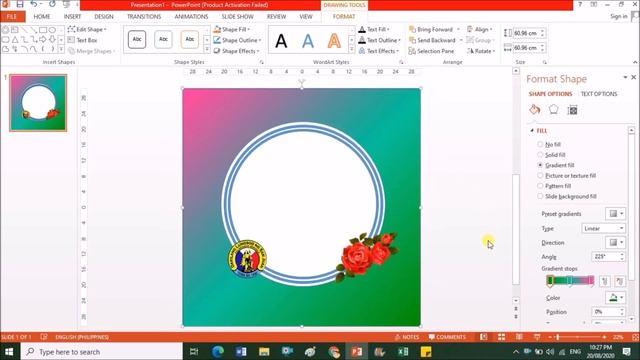640x360 pixels.
Task: Open Shape Outline dropdown
Action: [x=237, y=40]
